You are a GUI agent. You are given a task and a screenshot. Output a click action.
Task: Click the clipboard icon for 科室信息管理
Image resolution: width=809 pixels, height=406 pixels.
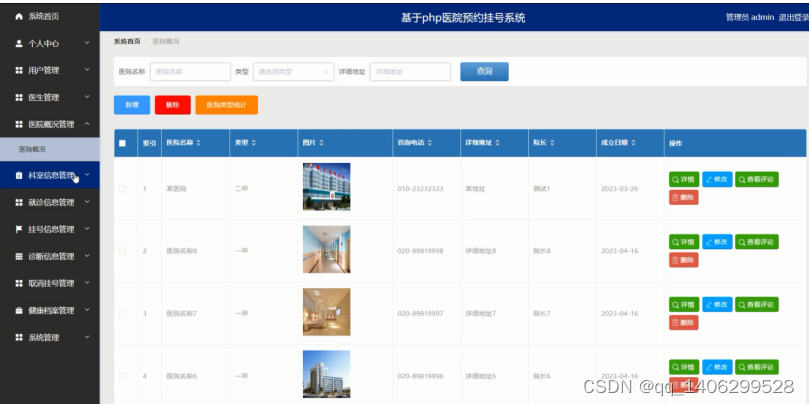coord(19,175)
